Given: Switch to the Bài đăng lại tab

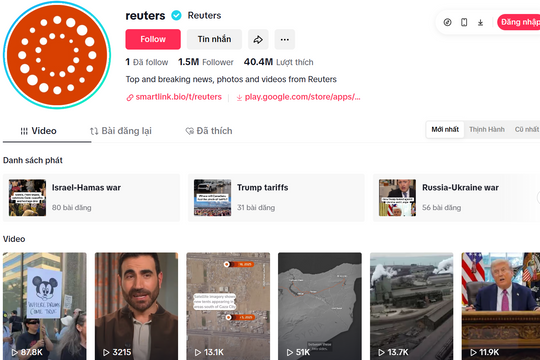Looking at the screenshot, I should coord(121,131).
